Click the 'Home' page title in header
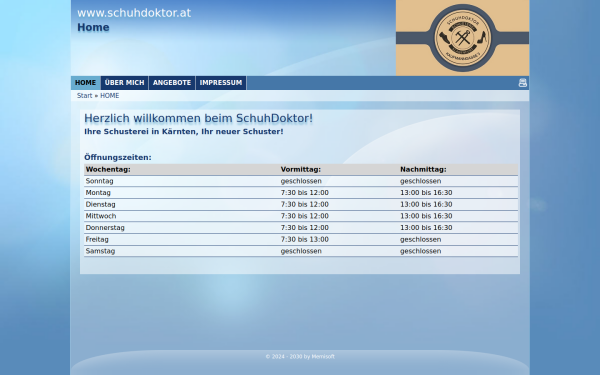The width and height of the screenshot is (600, 375). (93, 28)
